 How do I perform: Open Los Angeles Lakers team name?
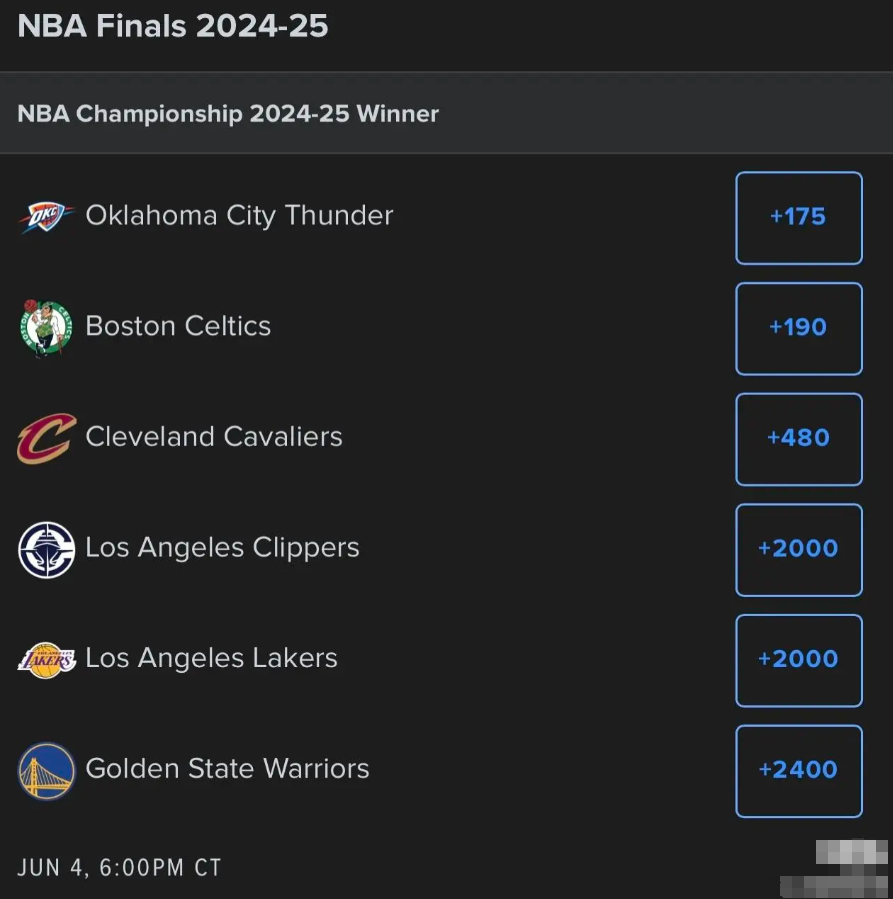(x=212, y=659)
